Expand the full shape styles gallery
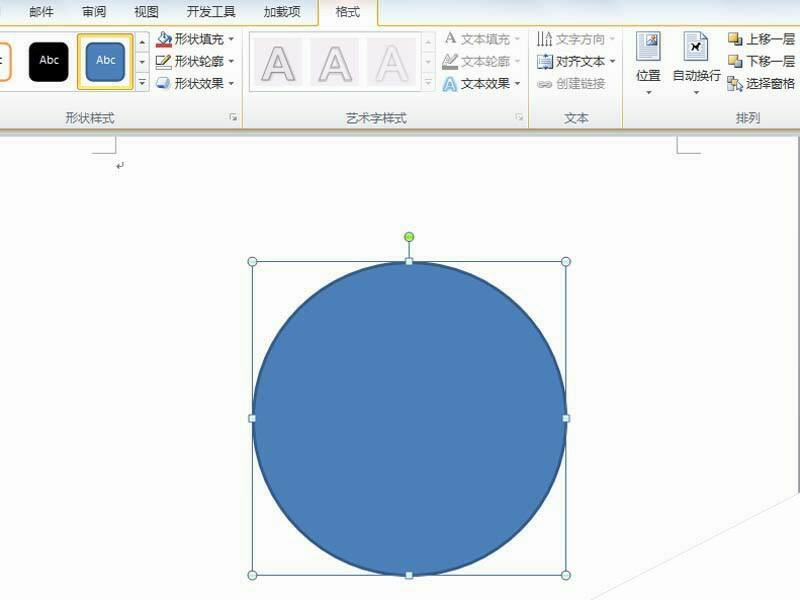 click(142, 83)
